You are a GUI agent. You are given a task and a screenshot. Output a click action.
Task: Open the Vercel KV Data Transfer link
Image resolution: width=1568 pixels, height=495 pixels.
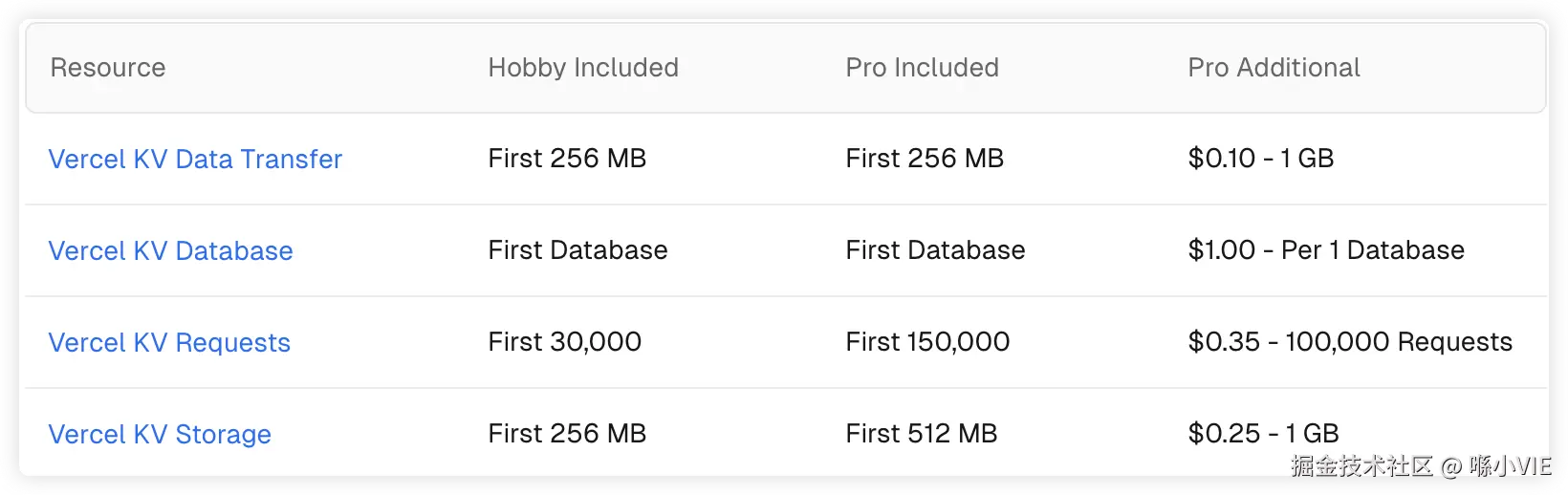pos(195,159)
